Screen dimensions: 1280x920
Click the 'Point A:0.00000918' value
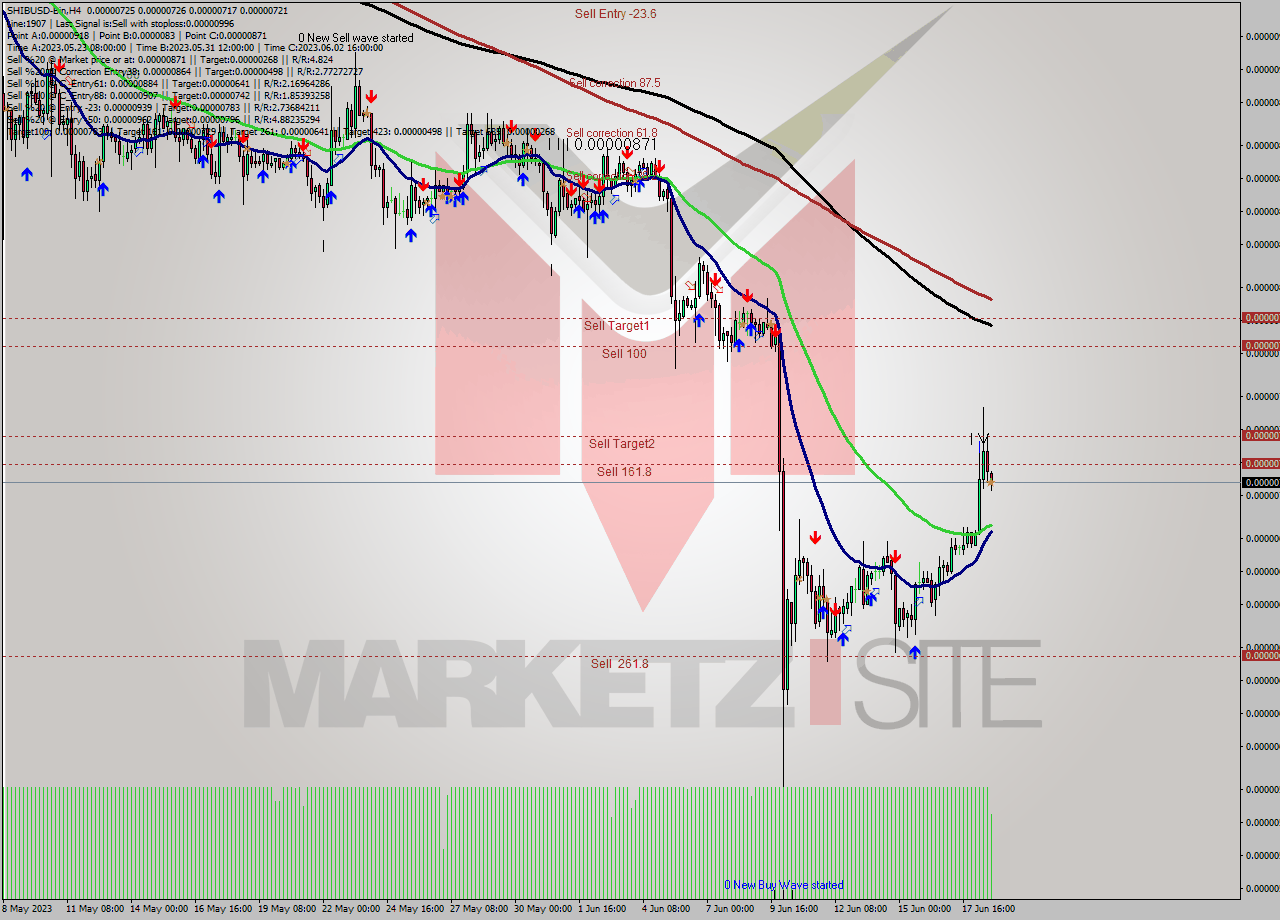[x=48, y=36]
